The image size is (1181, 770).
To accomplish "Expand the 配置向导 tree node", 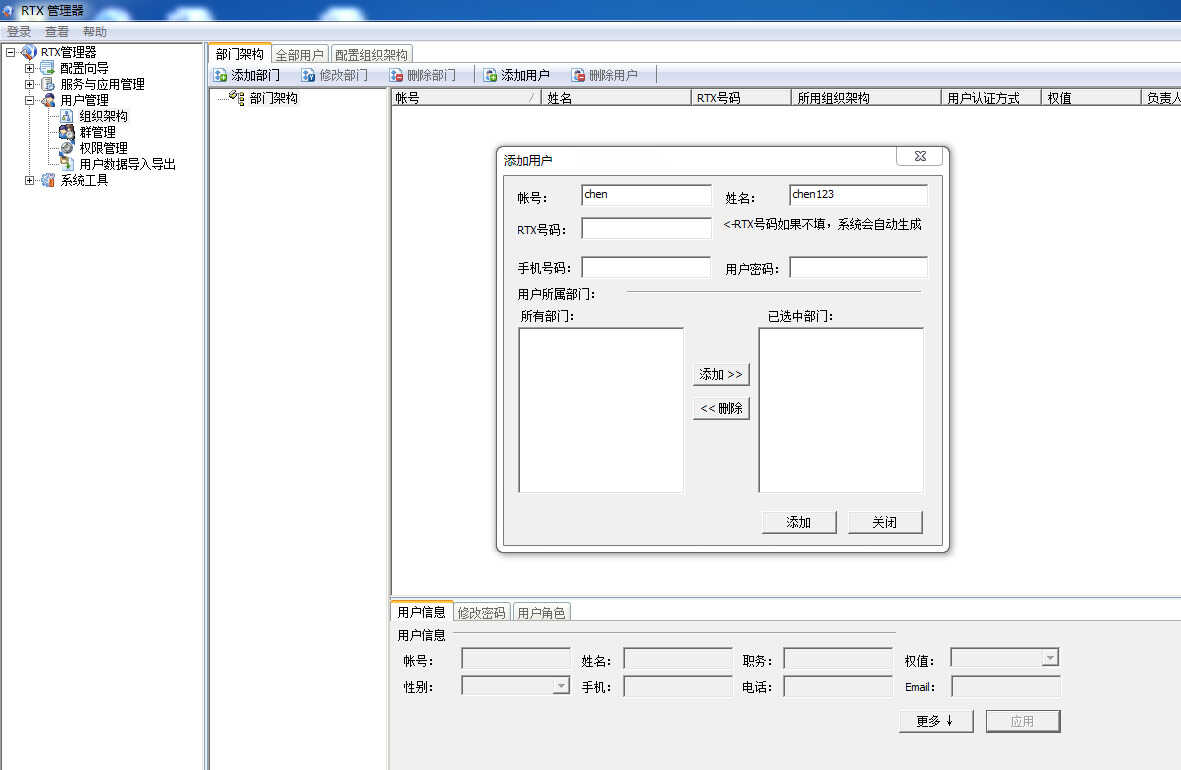I will 29,68.
